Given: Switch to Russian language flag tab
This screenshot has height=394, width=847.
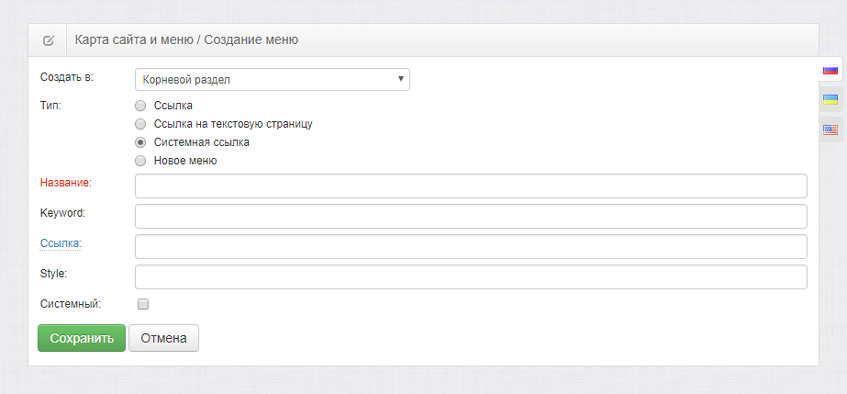Looking at the screenshot, I should [830, 70].
